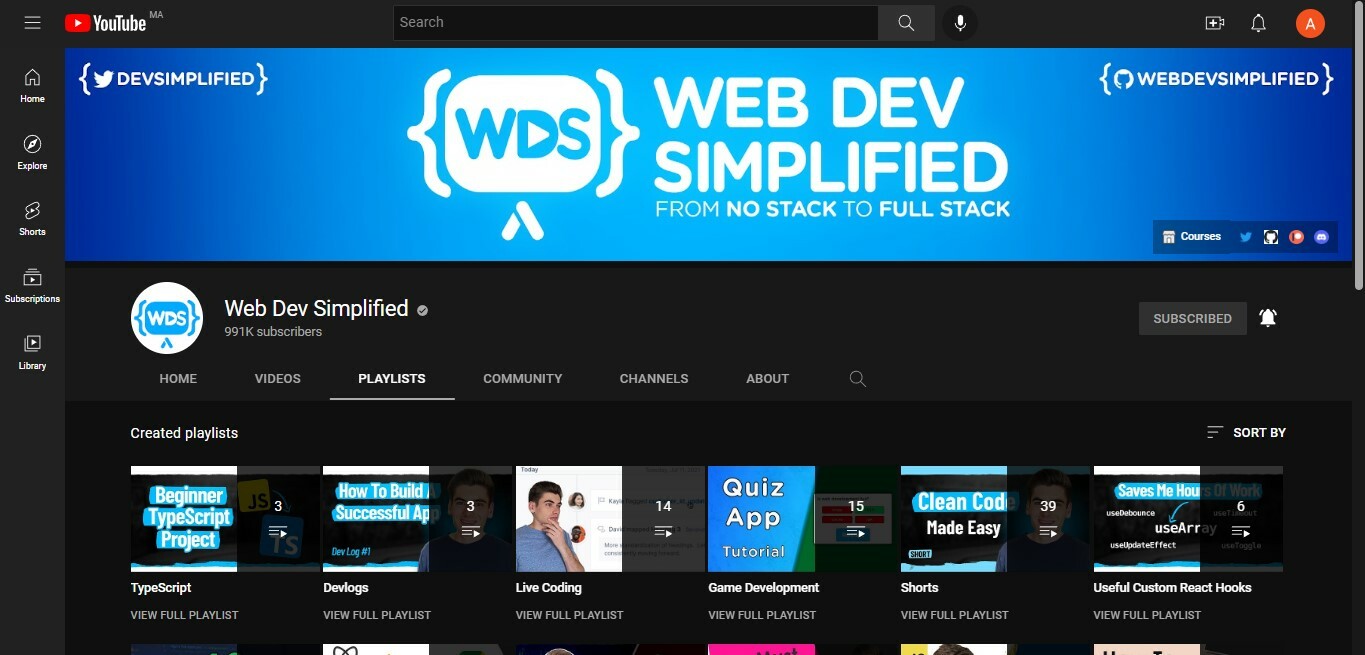1365x655 pixels.
Task: Open the Twitter icon on channel banner
Action: coord(1245,236)
